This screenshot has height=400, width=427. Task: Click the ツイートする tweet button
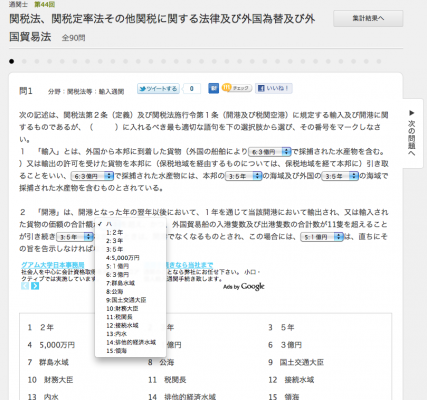coord(158,89)
